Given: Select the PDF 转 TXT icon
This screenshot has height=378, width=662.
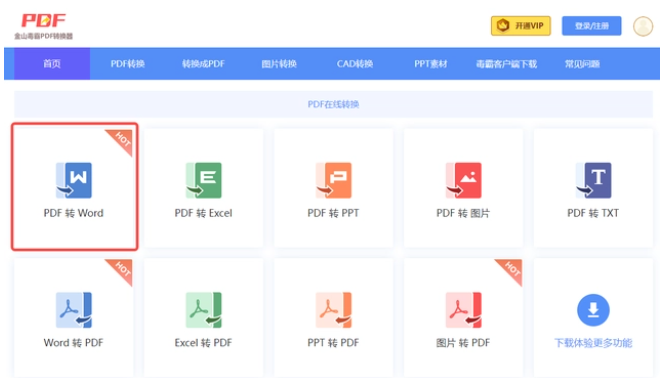Looking at the screenshot, I should [593, 180].
